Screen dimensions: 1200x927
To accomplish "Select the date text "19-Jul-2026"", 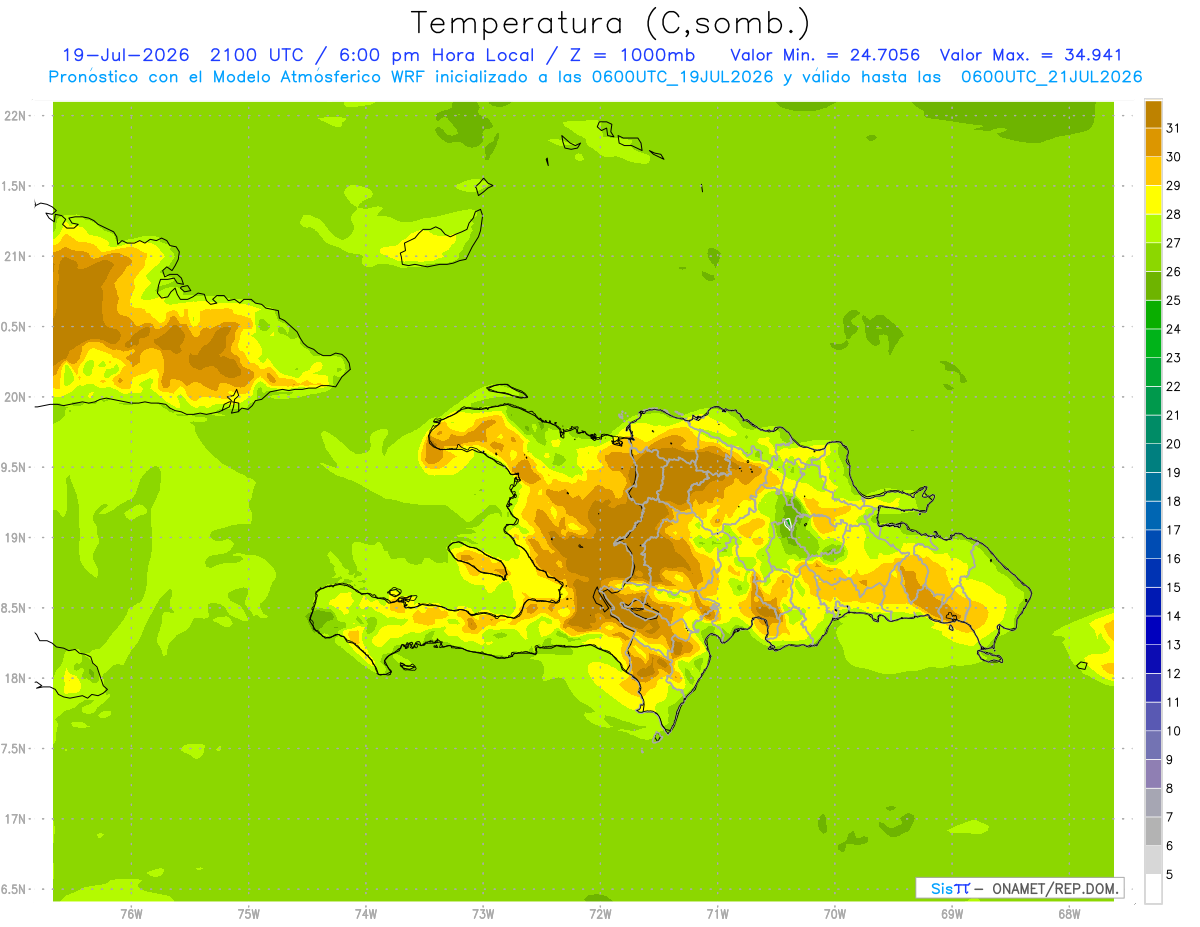I will coord(124,55).
